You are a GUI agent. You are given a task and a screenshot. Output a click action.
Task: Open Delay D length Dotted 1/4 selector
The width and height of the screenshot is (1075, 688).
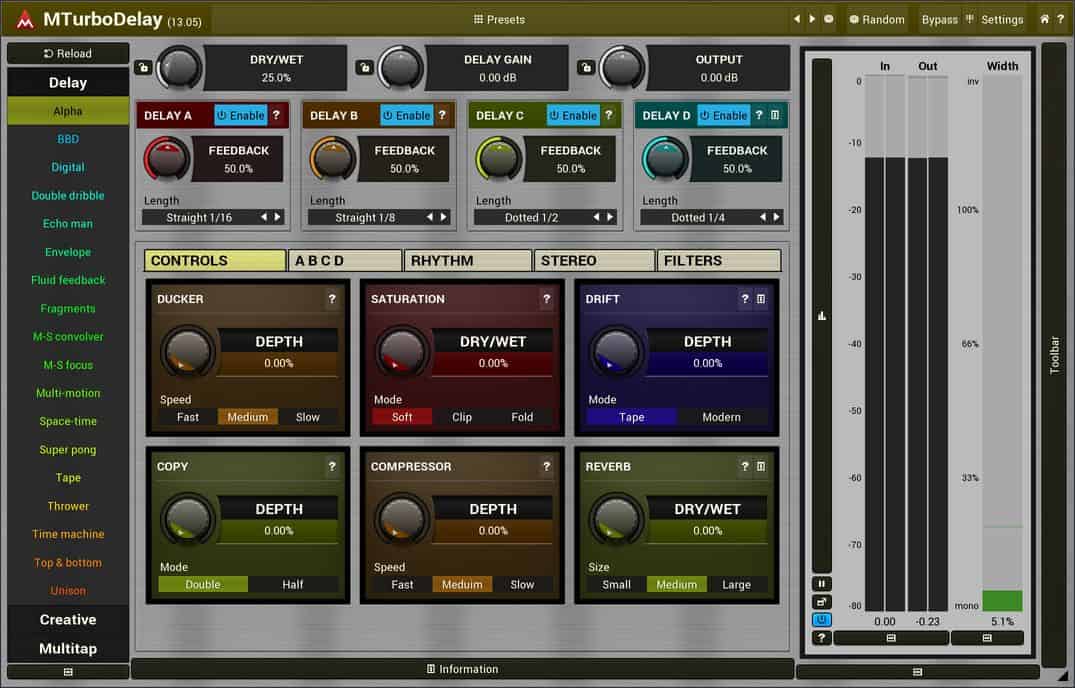(x=698, y=217)
